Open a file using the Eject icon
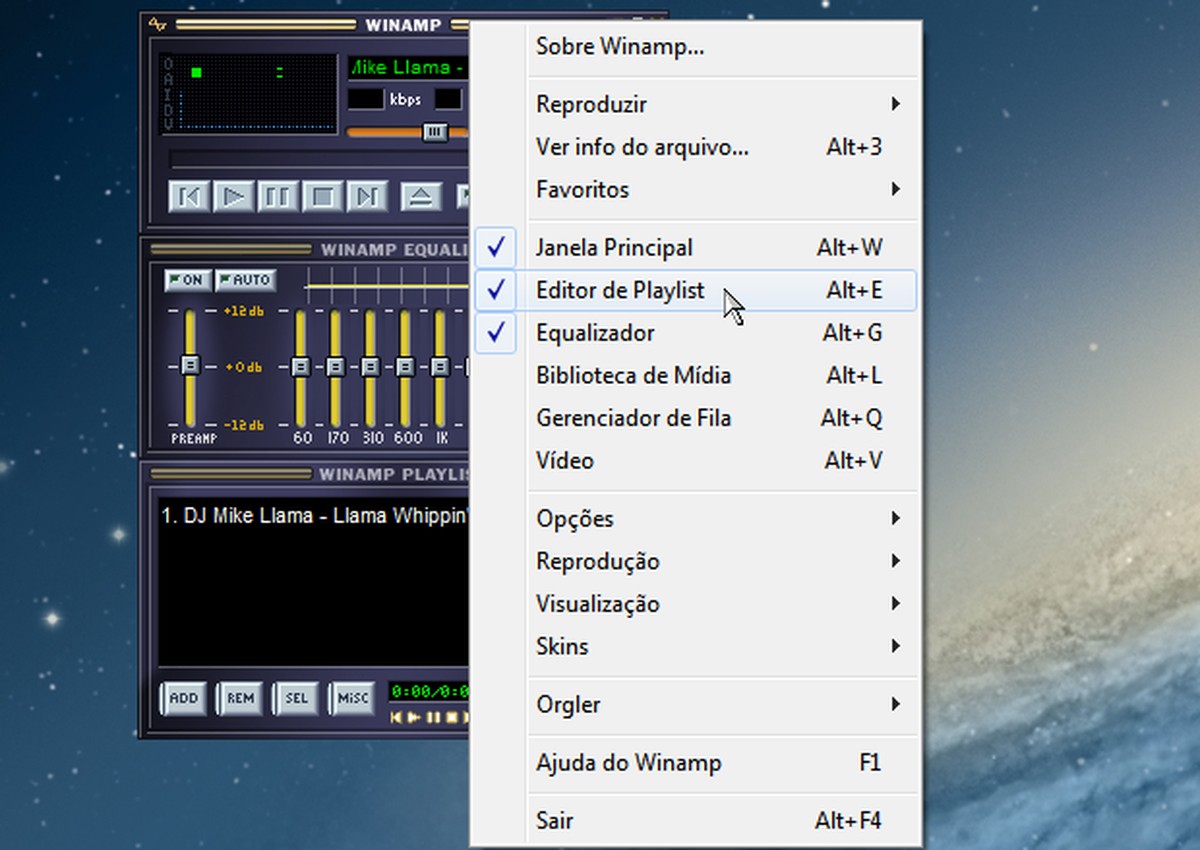 (x=421, y=197)
